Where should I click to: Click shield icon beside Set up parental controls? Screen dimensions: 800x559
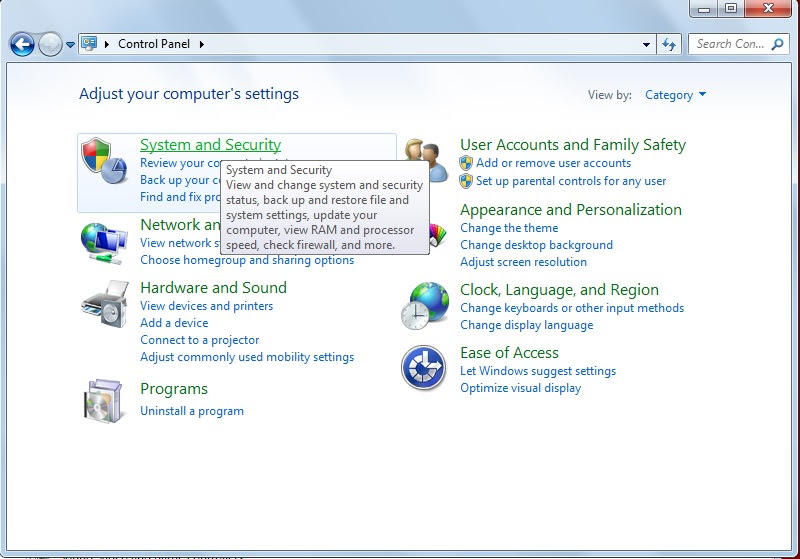pyautogui.click(x=466, y=181)
